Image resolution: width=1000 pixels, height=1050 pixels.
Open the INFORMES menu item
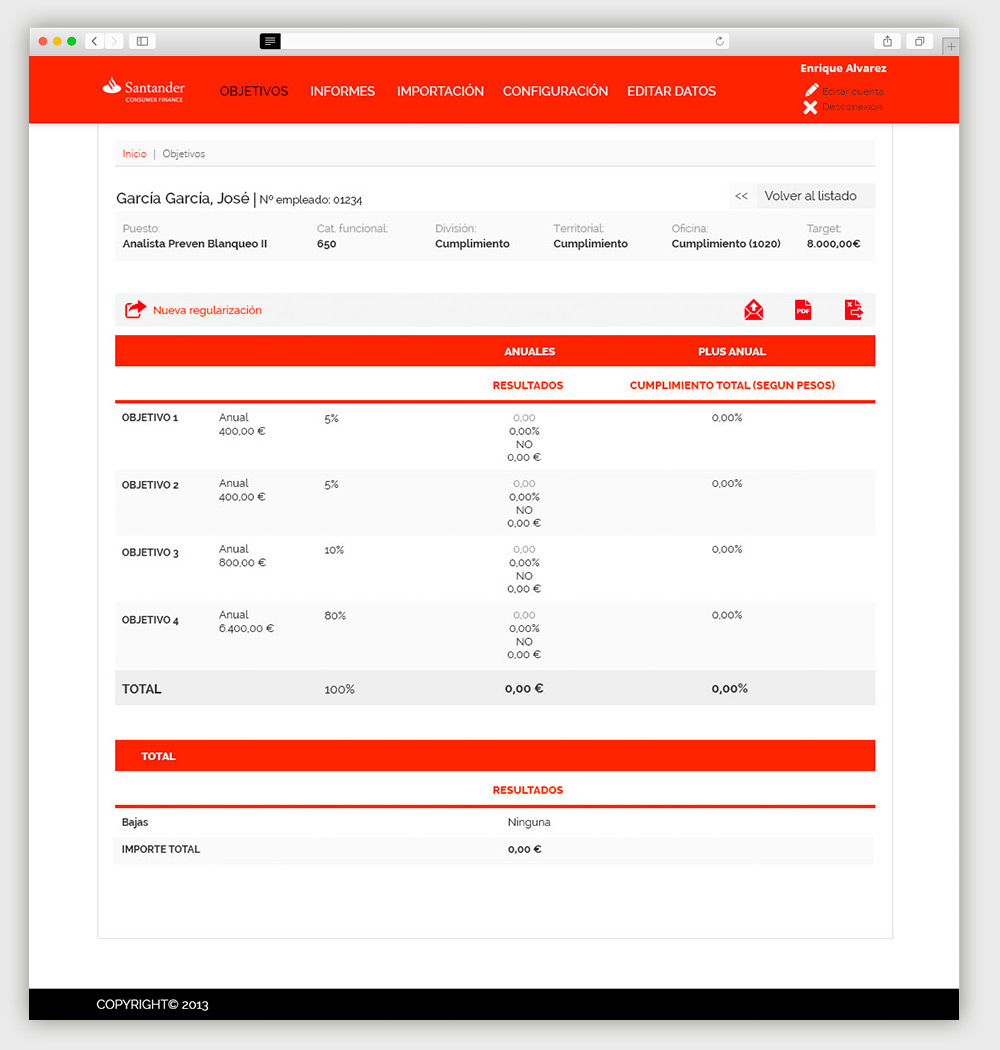point(342,91)
